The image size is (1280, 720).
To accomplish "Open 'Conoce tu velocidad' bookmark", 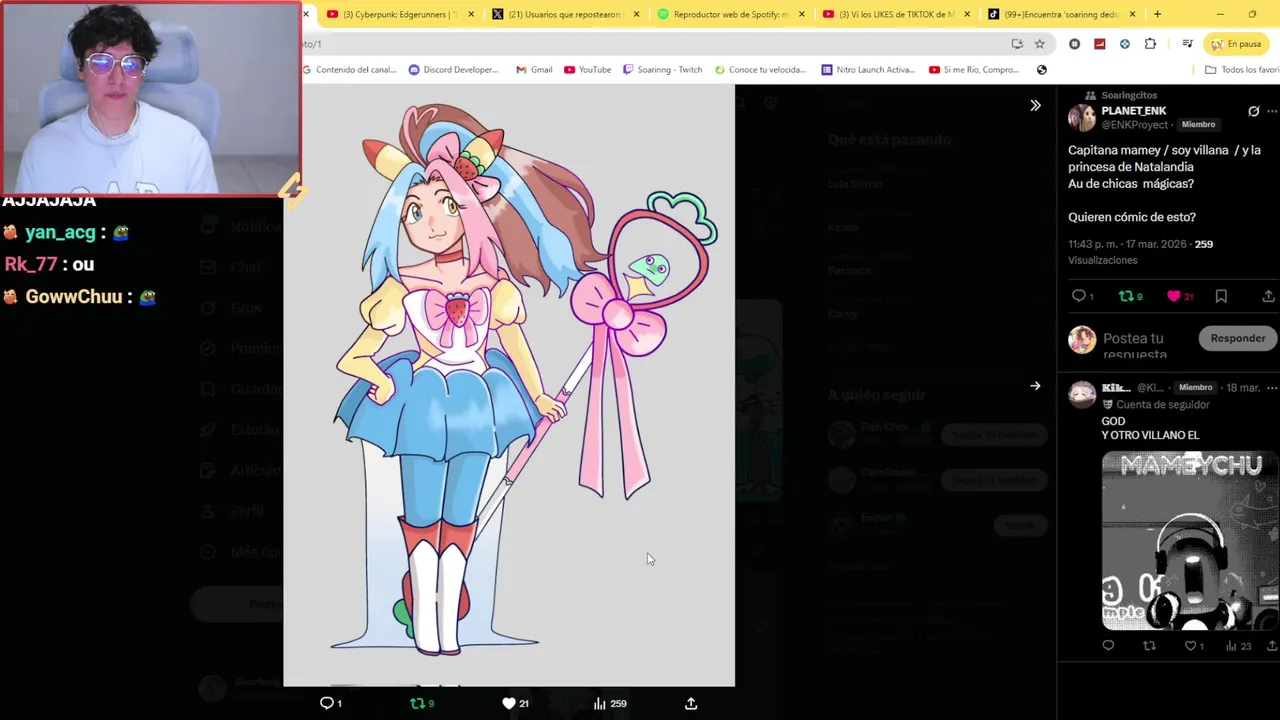I will tap(760, 70).
